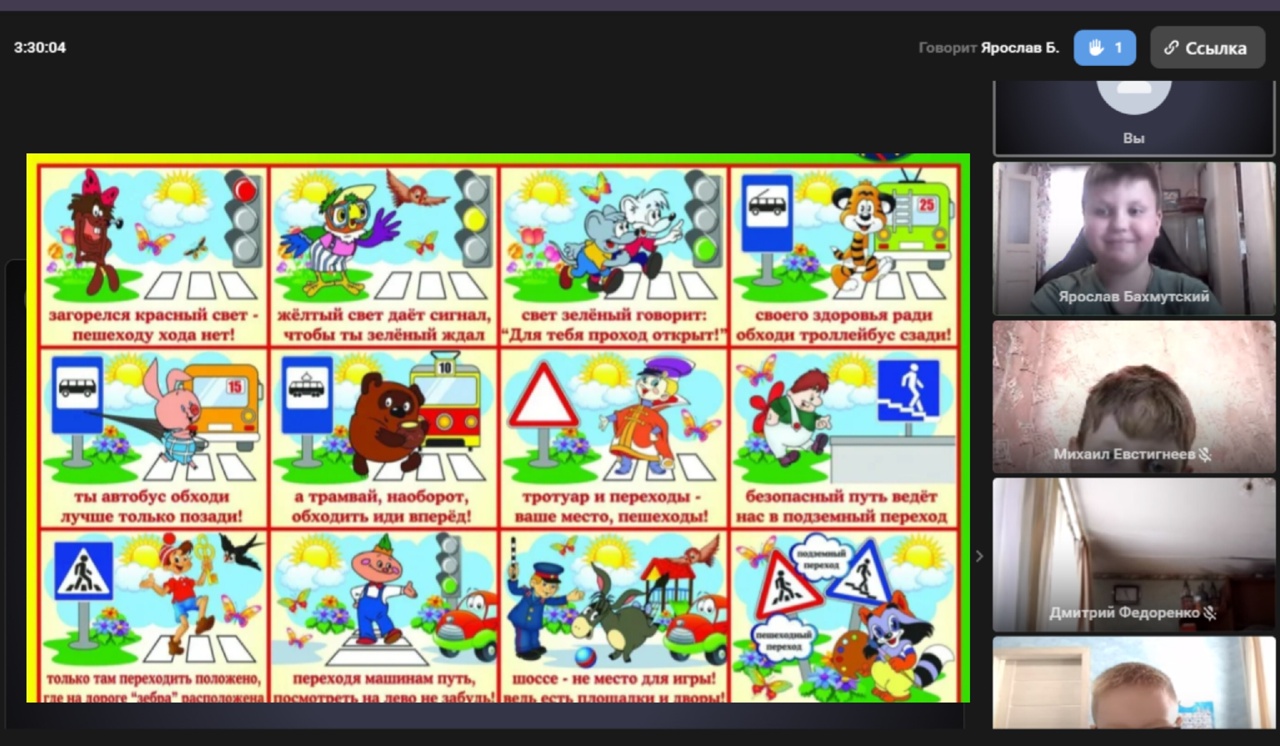Click caption 'ты автобус обходи лучше только позади!'

click(x=153, y=506)
